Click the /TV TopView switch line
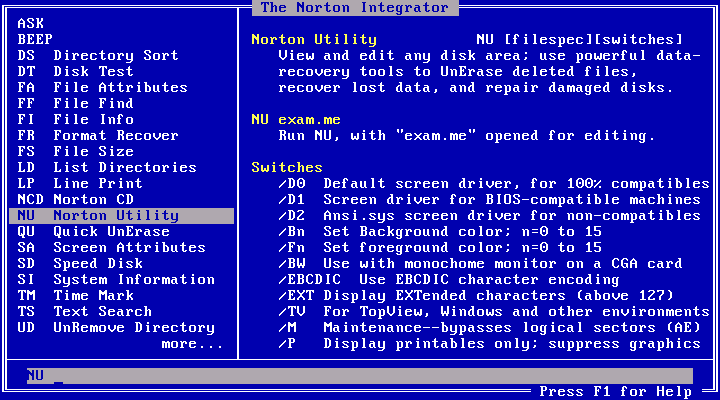The height and width of the screenshot is (400, 720). (x=494, y=312)
